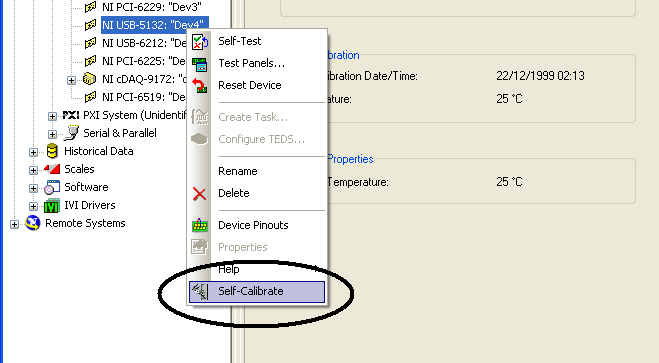
Task: Select the PXI System tree item
Action: click(x=134, y=116)
